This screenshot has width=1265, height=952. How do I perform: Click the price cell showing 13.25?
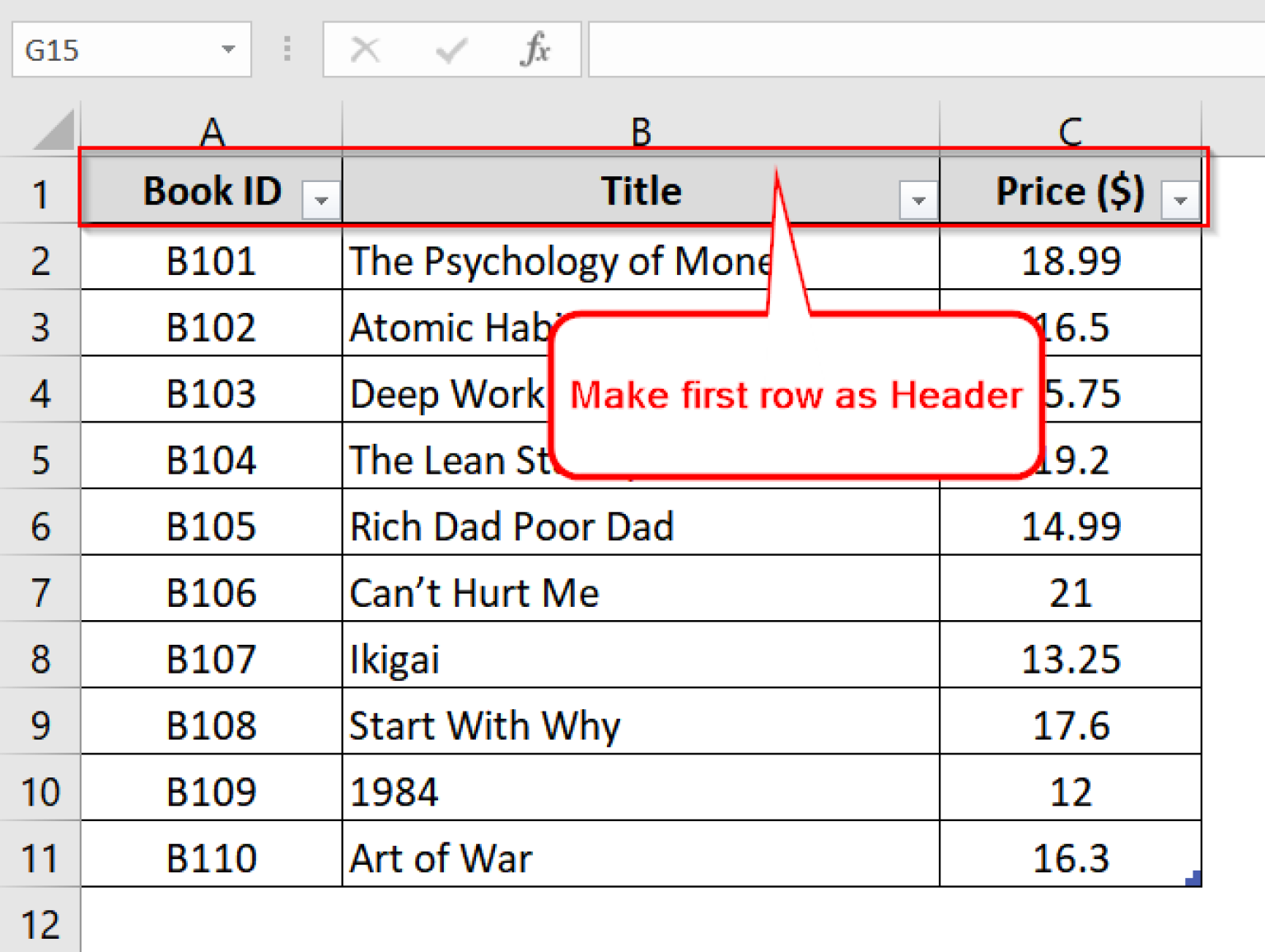[1070, 659]
